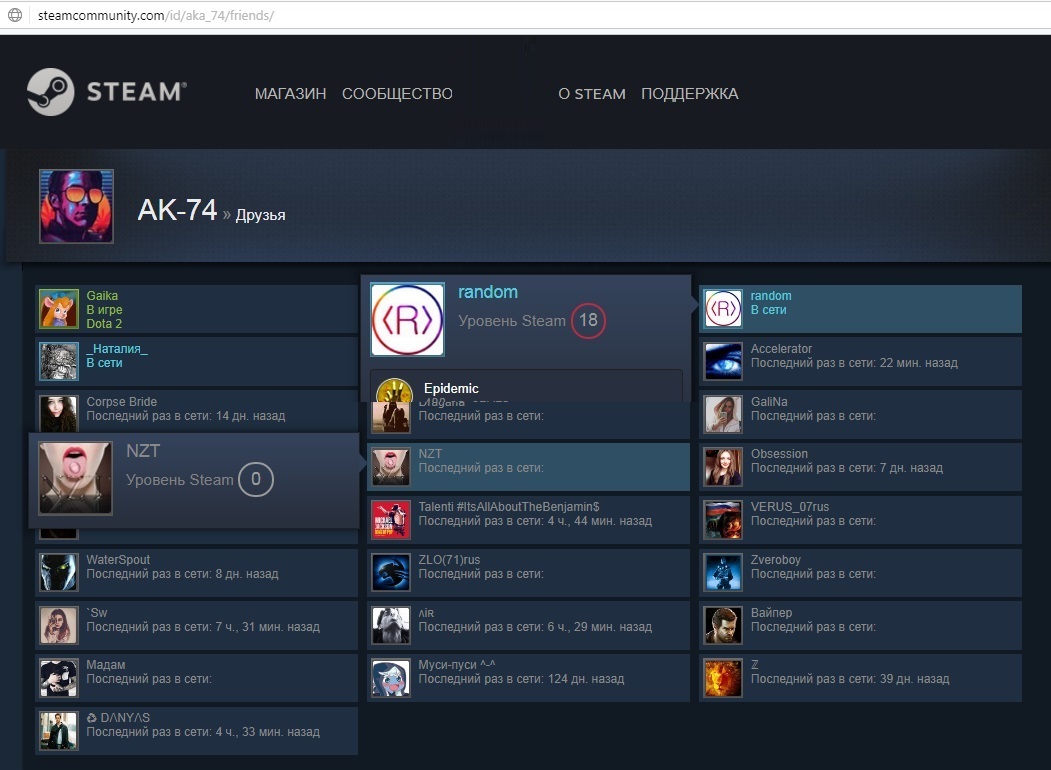
Task: Open the О STEAM page
Action: click(x=591, y=94)
